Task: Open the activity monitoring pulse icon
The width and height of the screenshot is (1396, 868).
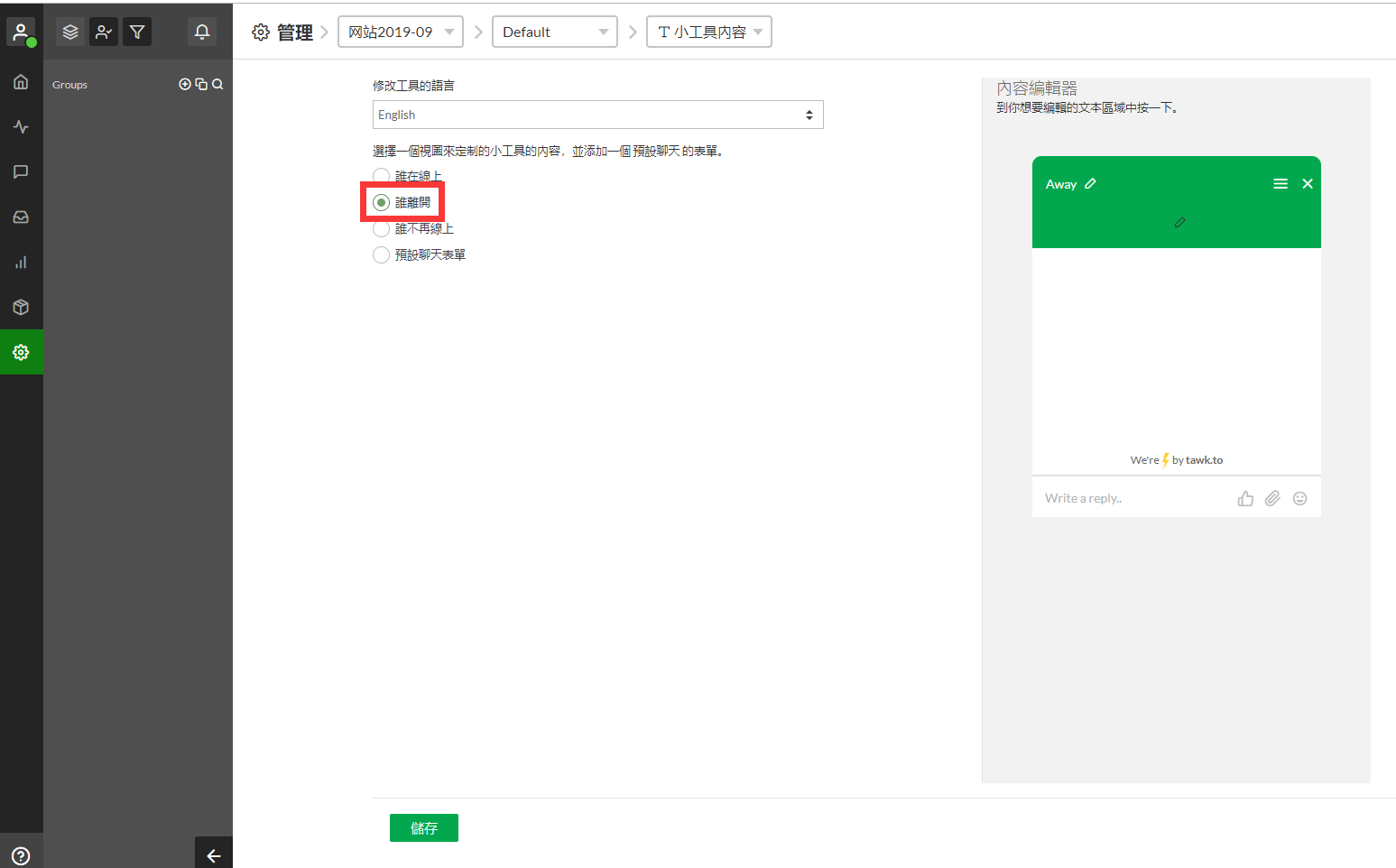Action: pyautogui.click(x=21, y=127)
